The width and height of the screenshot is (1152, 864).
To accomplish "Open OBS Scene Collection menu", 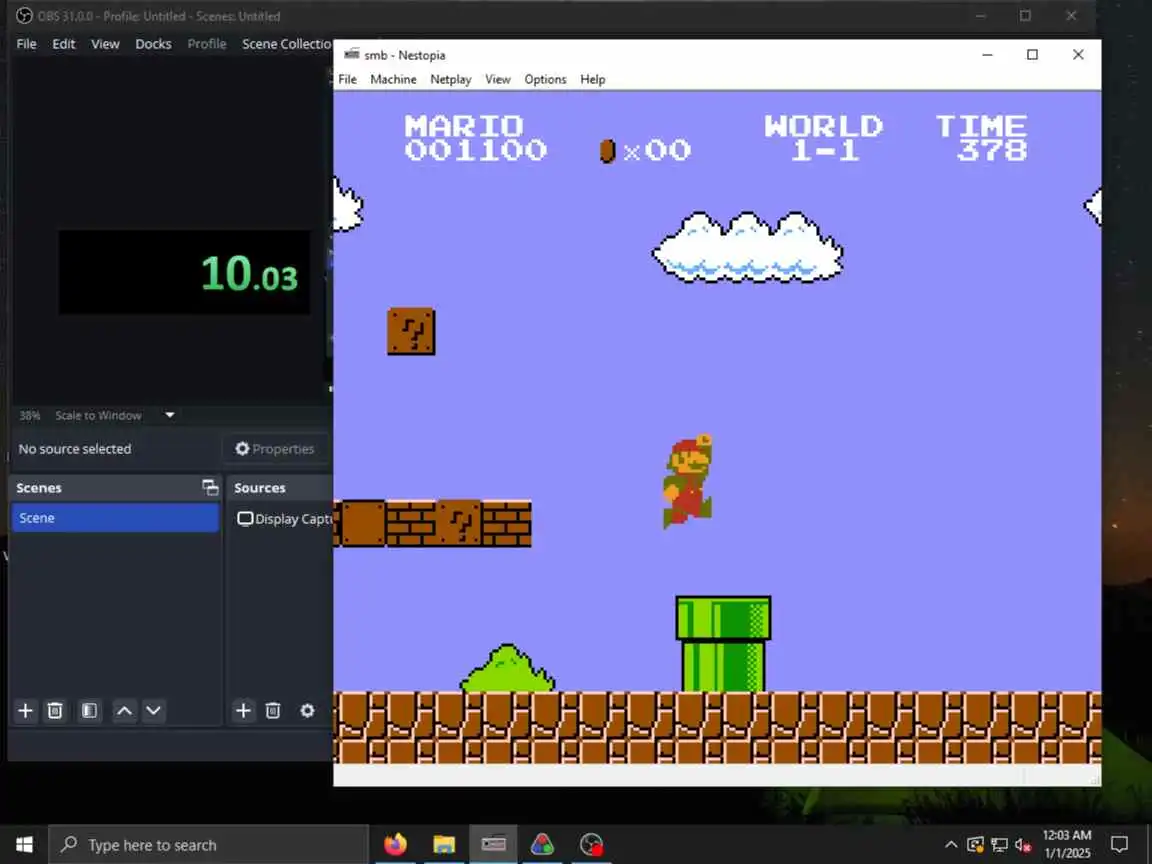I will (x=287, y=44).
